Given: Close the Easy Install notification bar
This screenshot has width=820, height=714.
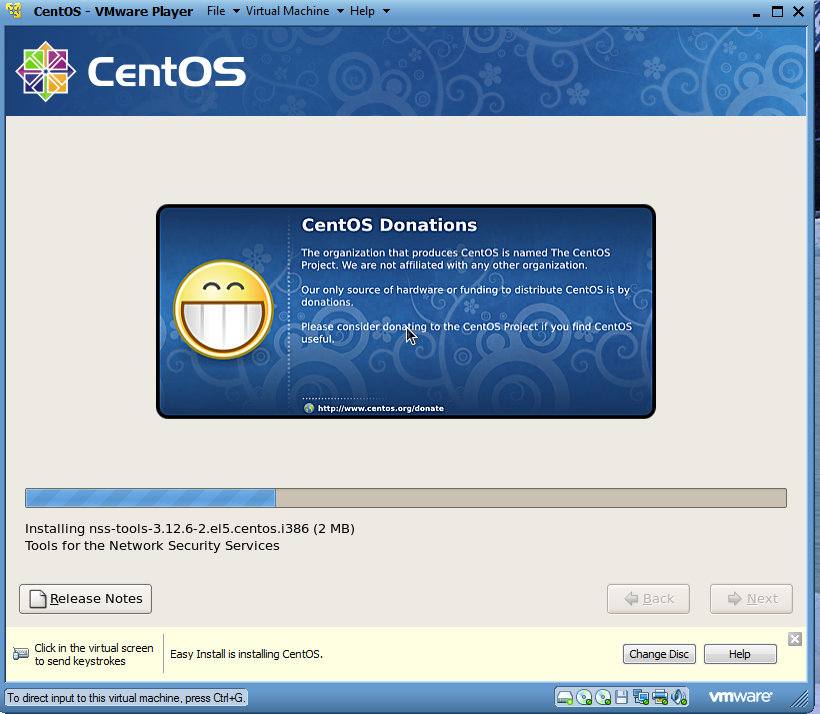Looking at the screenshot, I should pos(795,639).
